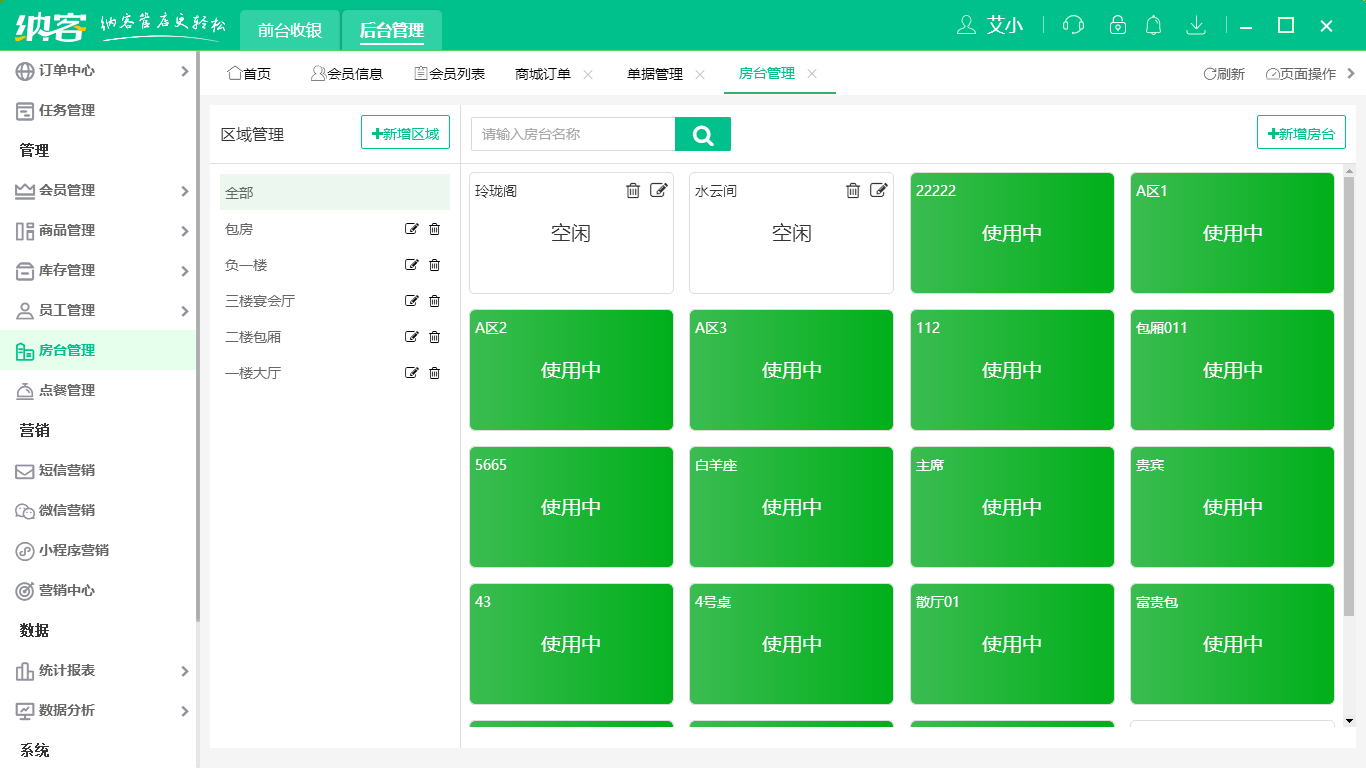
Task: Open the 页面操作 dropdown
Action: (1301, 74)
